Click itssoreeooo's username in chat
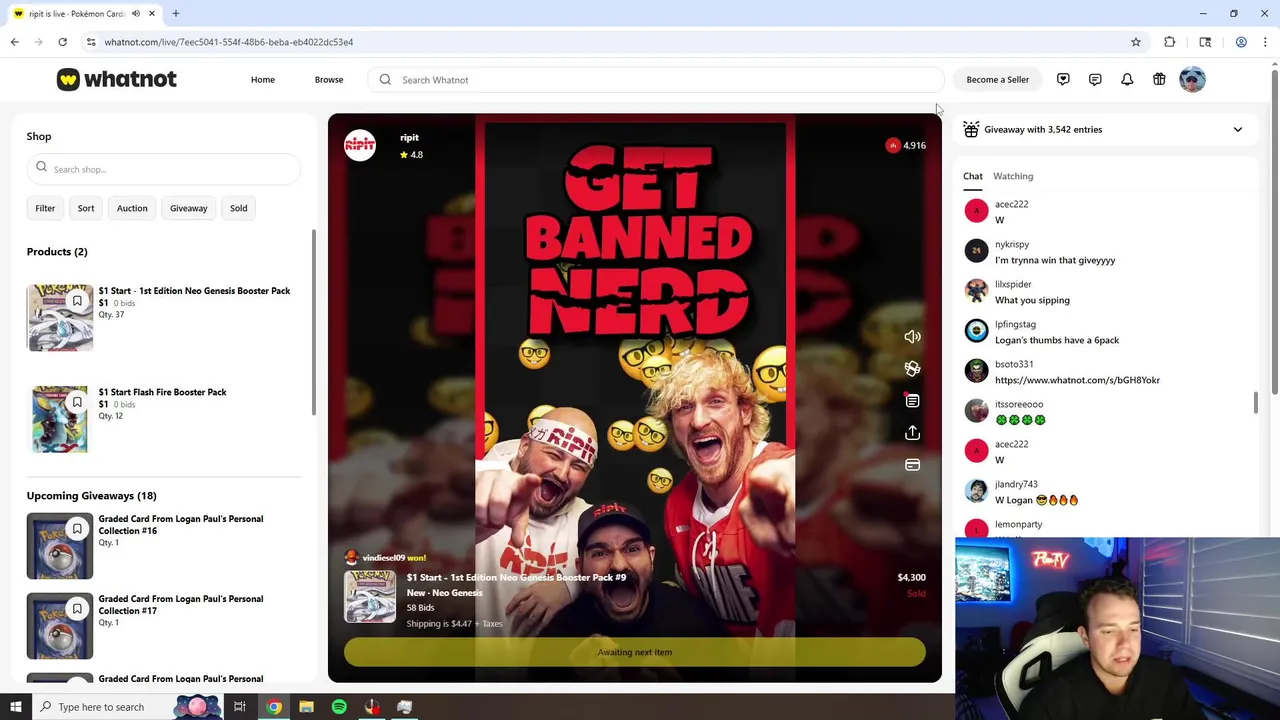The height and width of the screenshot is (720, 1280). (1019, 404)
